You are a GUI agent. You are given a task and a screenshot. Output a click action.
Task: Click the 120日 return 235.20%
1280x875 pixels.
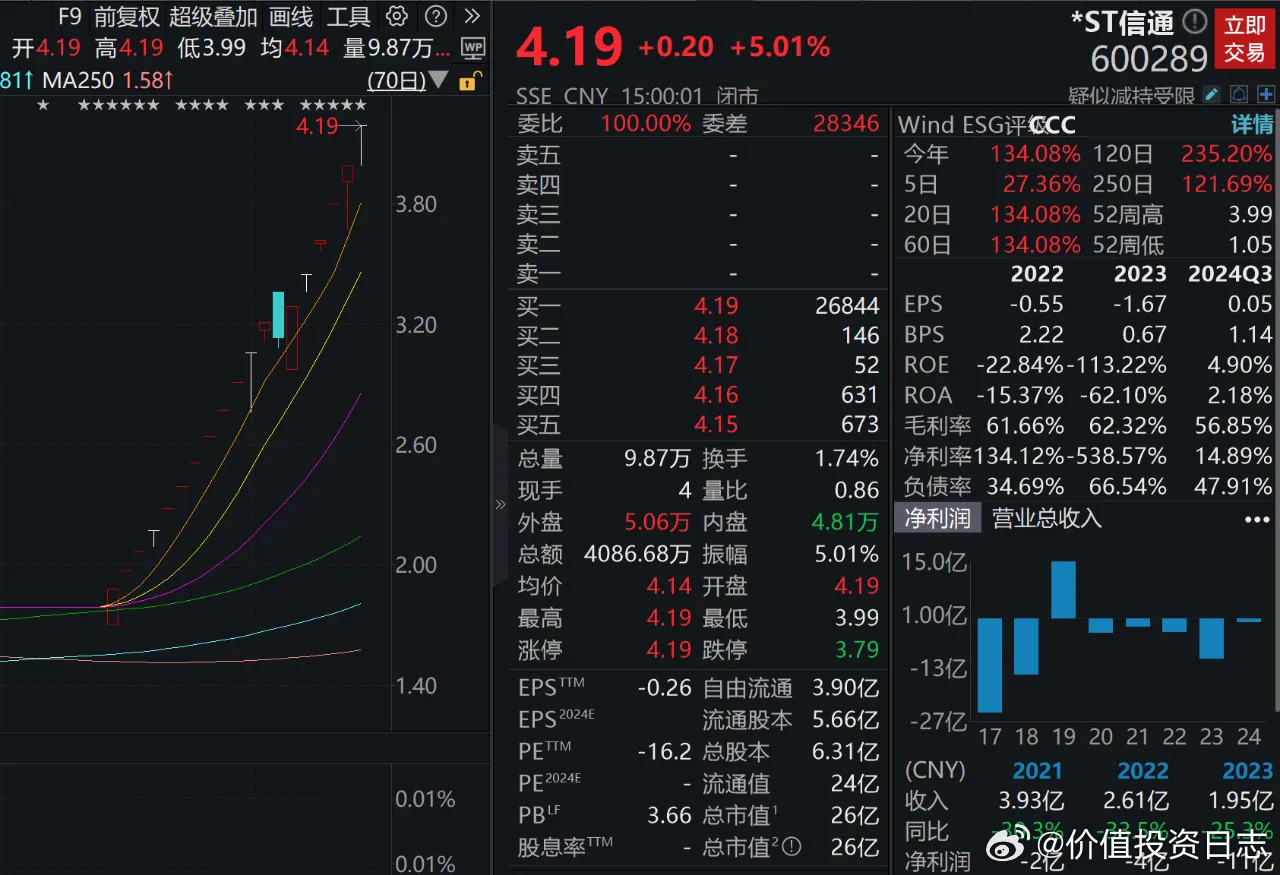tap(1227, 155)
